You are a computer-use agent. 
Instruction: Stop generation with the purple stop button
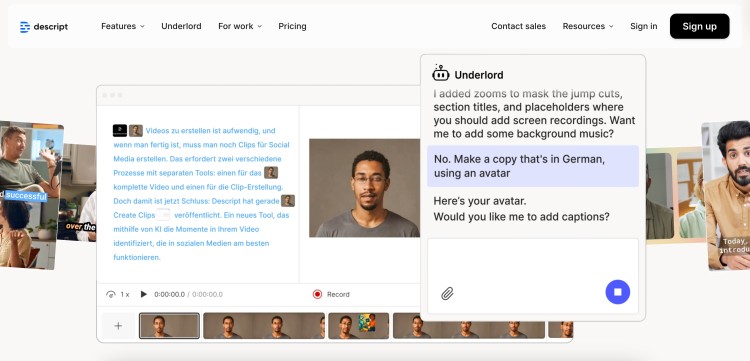click(x=618, y=292)
